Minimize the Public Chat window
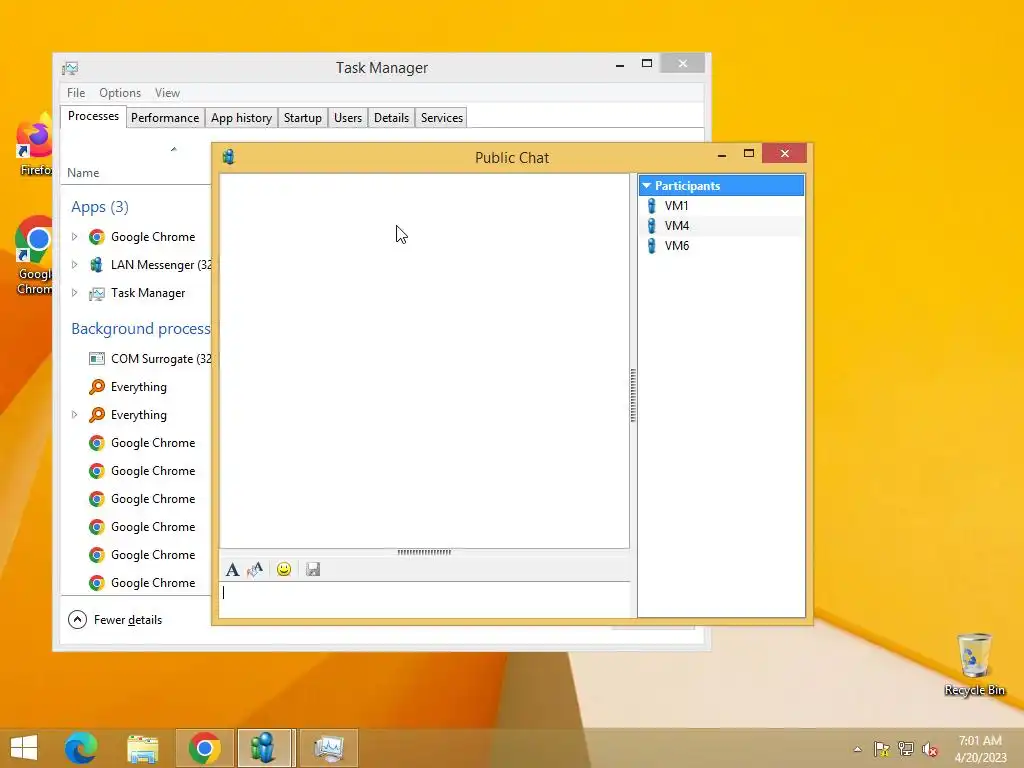Screen dimensions: 1024x768 coord(722,154)
